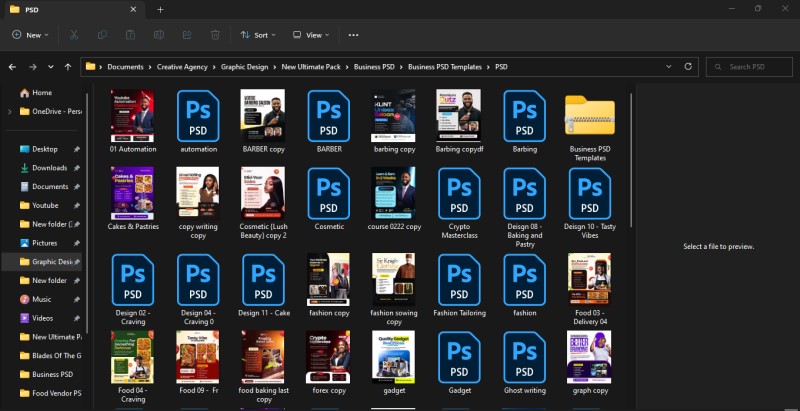Navigate to Business PSD Templates breadcrumb
The width and height of the screenshot is (800, 411).
(445, 67)
